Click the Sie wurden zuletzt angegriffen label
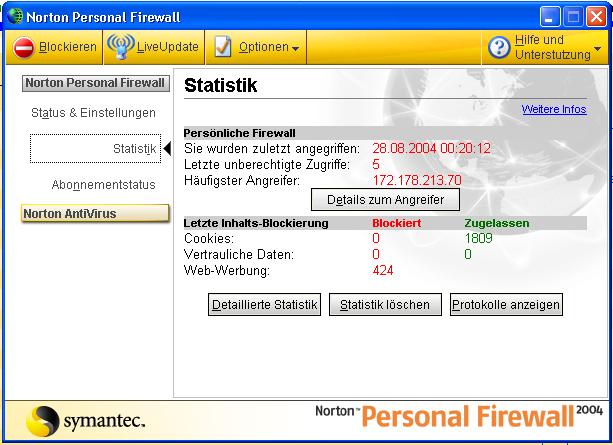The height and width of the screenshot is (445, 613). (272, 148)
